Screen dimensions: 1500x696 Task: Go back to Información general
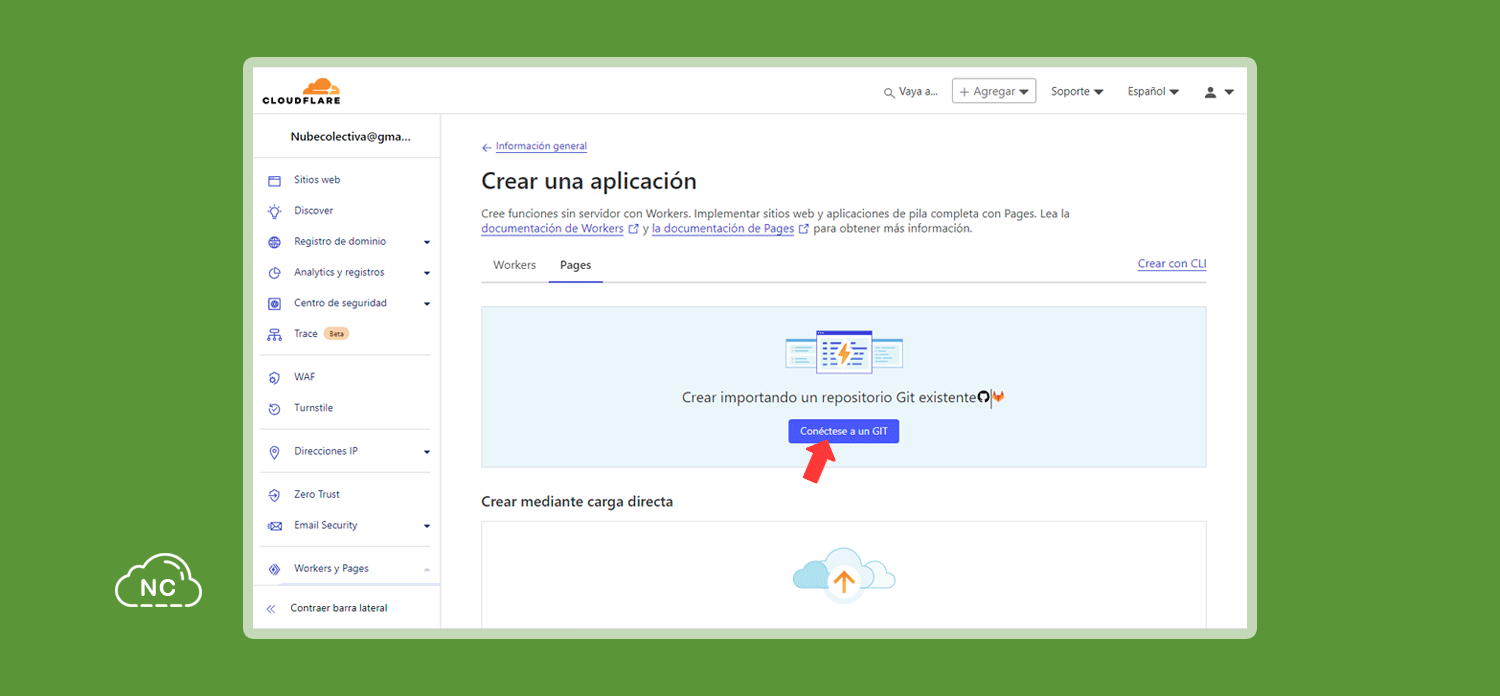pyautogui.click(x=541, y=146)
